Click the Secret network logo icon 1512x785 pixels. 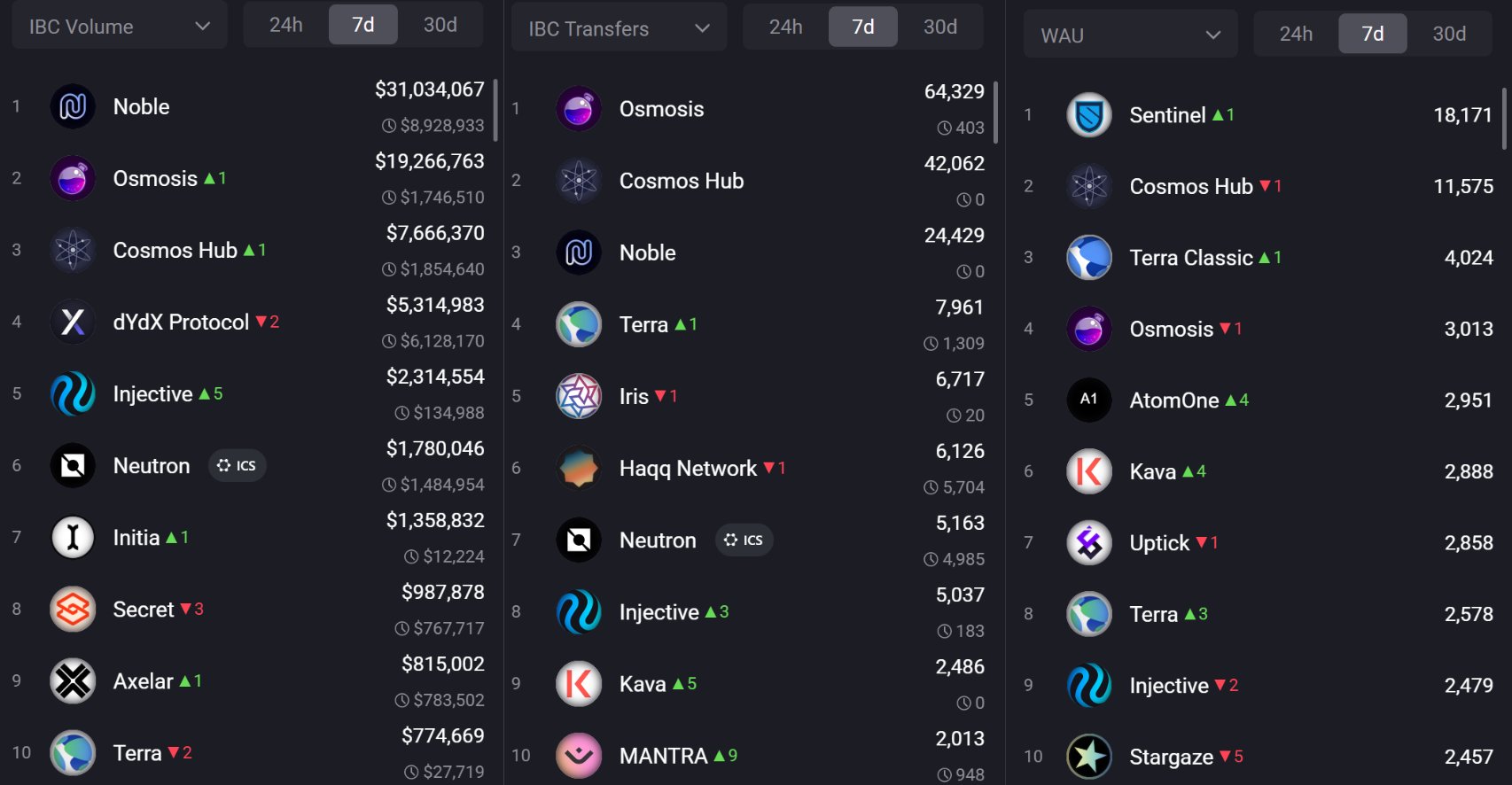[73, 609]
